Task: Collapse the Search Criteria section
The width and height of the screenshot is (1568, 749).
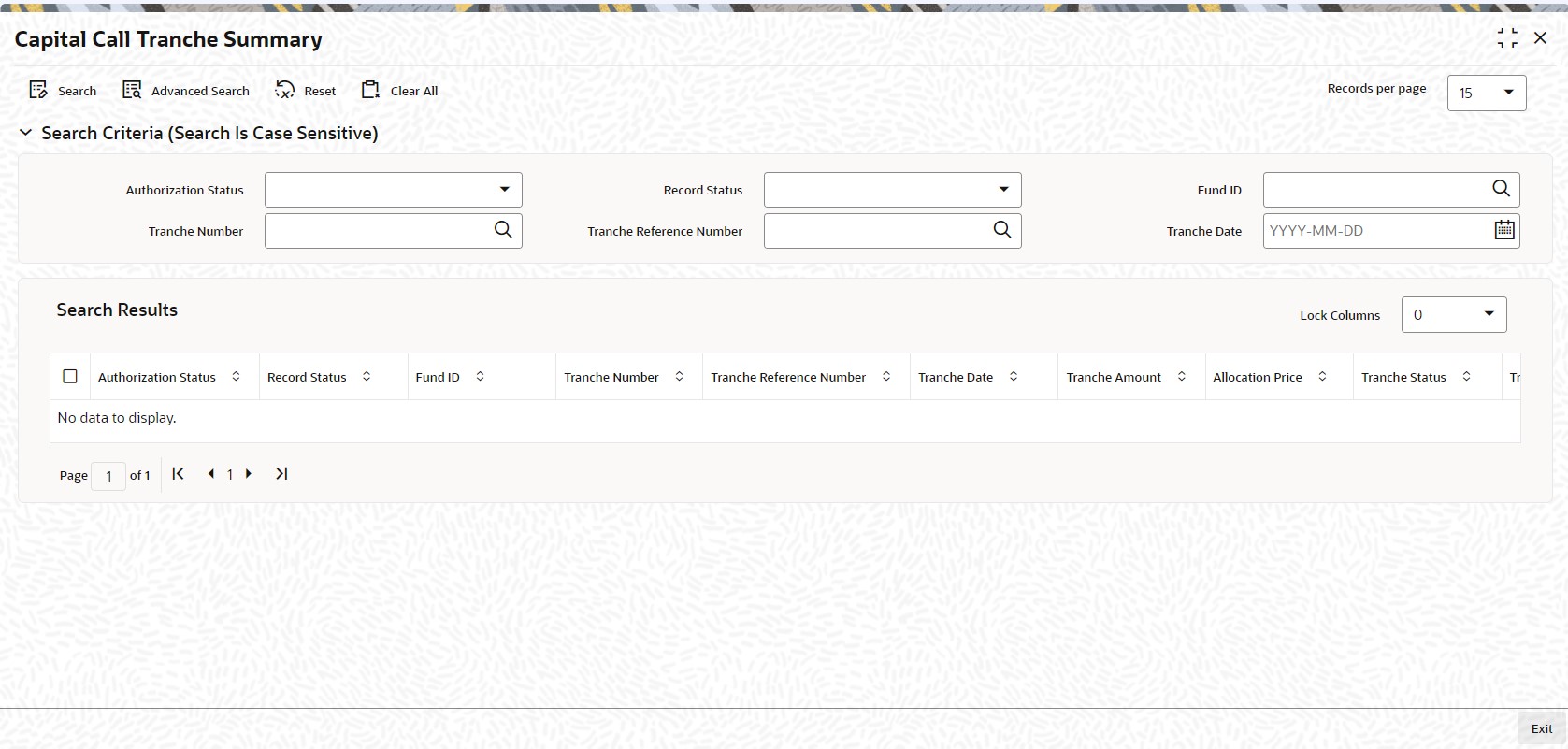Action: click(26, 133)
